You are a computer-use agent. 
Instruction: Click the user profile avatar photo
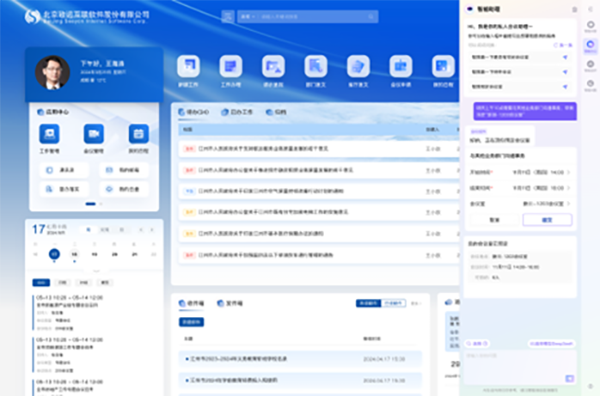52,73
